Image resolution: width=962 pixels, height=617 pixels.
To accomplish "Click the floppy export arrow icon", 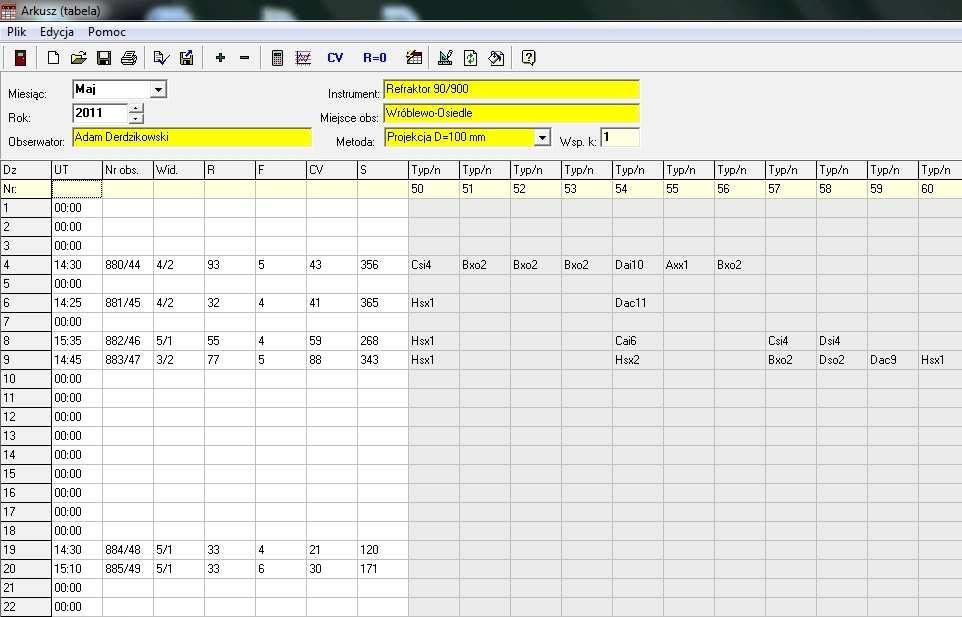I will click(x=187, y=58).
